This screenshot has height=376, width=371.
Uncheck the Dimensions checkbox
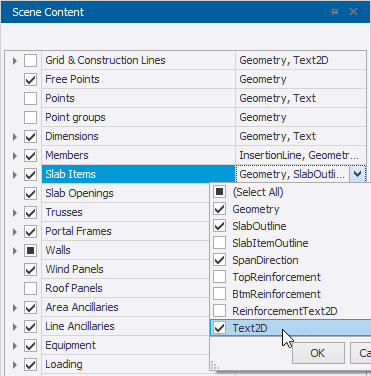click(30, 137)
